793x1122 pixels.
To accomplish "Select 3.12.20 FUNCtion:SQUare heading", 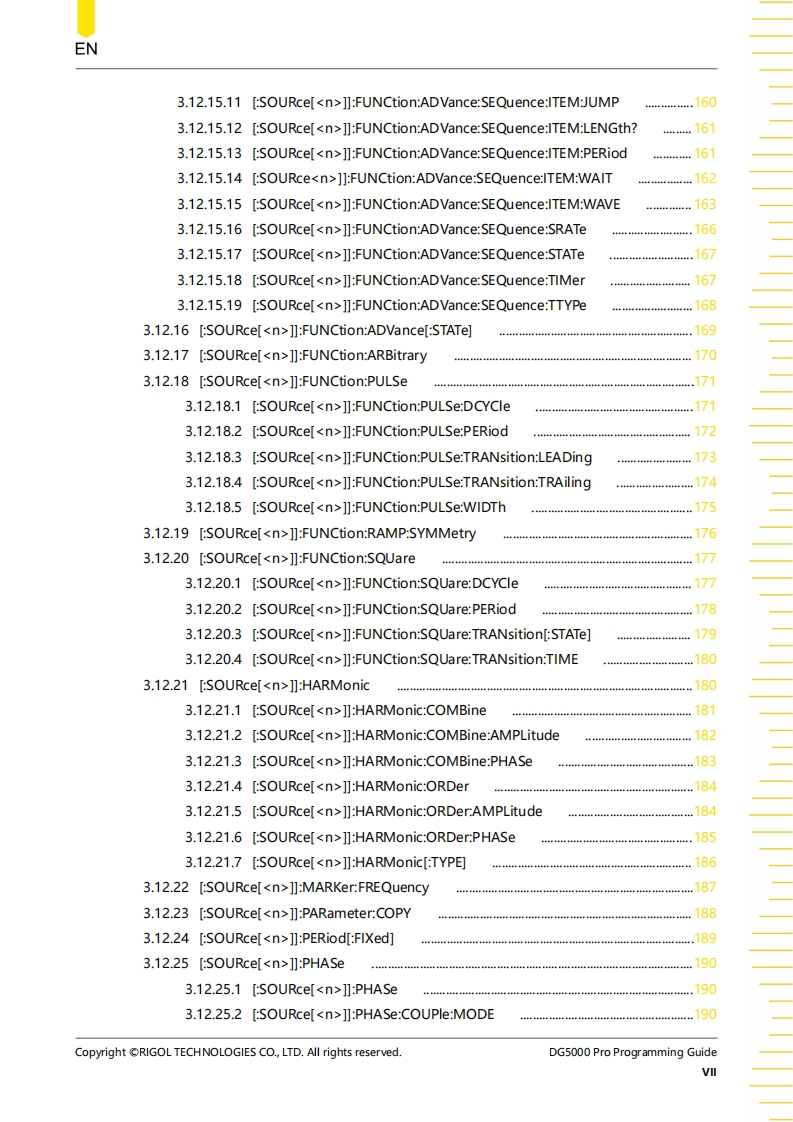I will coord(307,558).
